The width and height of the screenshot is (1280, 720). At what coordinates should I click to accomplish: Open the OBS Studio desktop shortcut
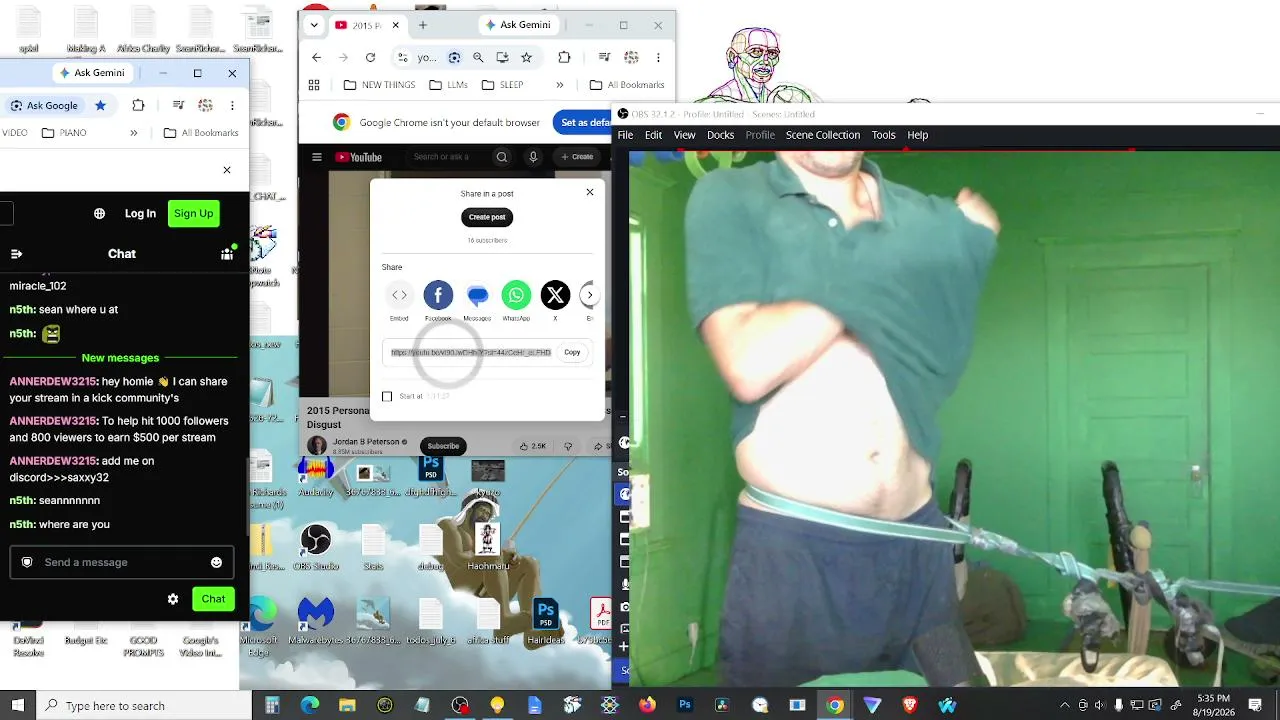(x=315, y=546)
